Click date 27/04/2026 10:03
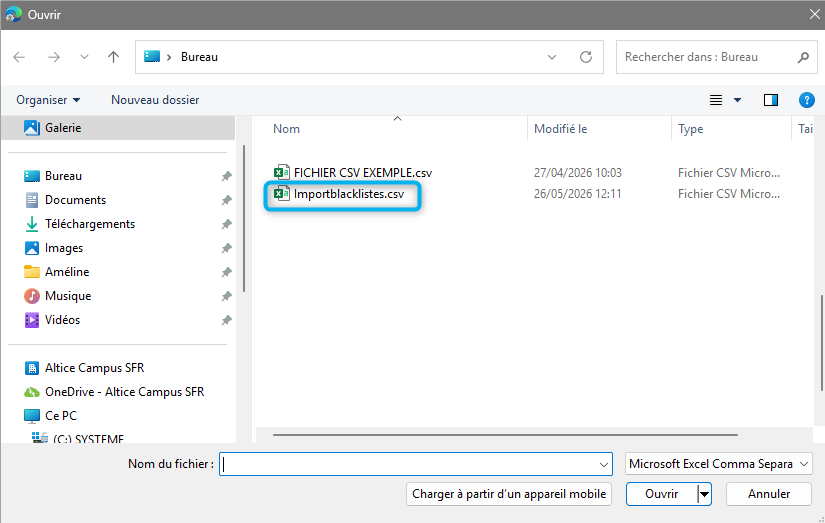Viewport: 825px width, 523px height. coord(578,173)
